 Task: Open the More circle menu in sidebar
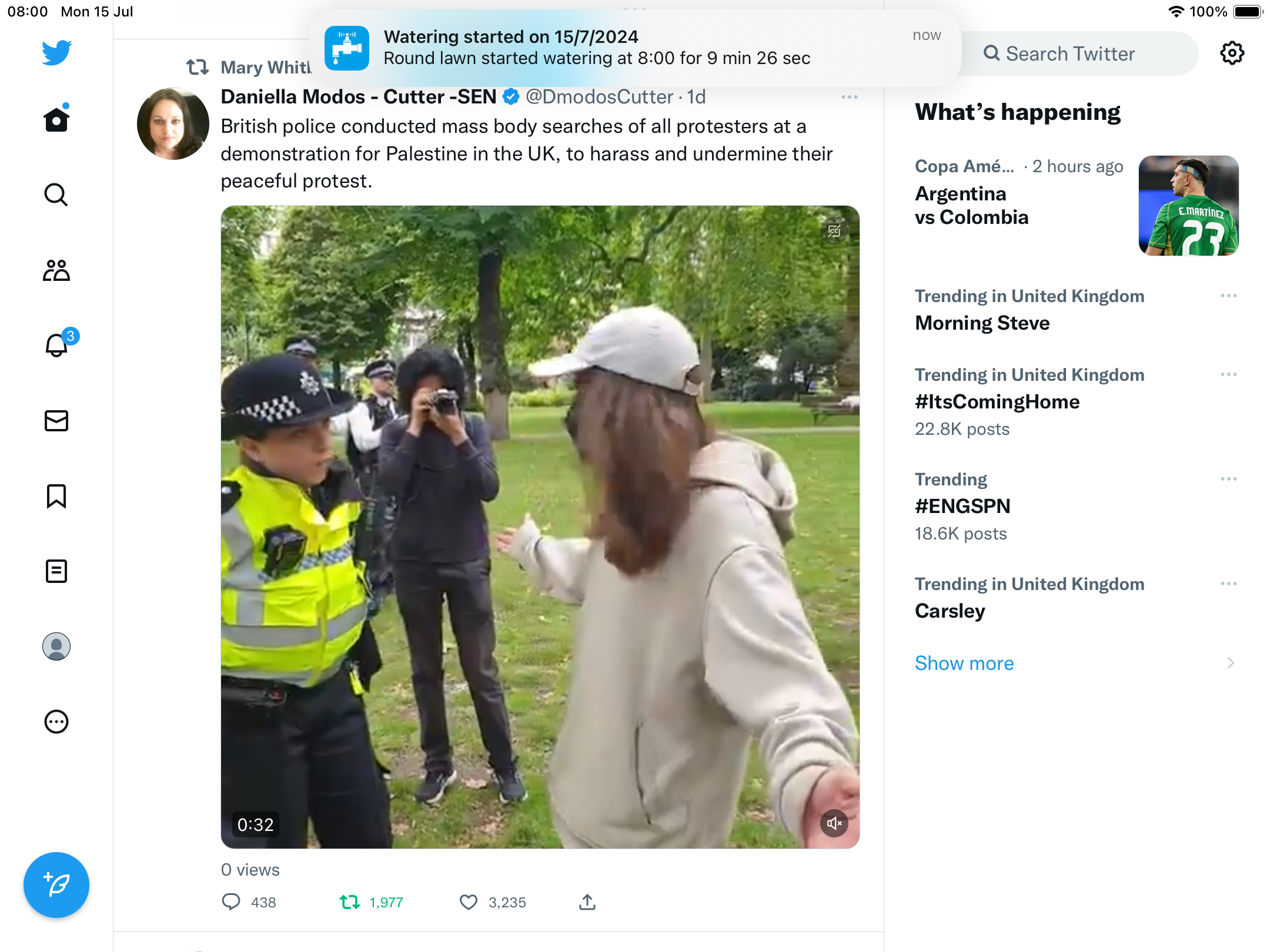point(56,722)
